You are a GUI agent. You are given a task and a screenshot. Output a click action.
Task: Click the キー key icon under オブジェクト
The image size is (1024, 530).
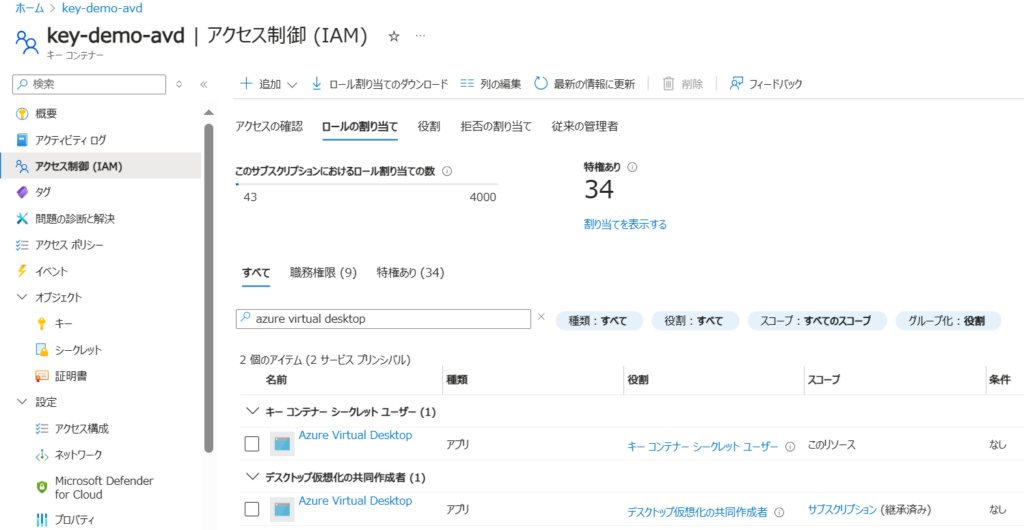42,324
